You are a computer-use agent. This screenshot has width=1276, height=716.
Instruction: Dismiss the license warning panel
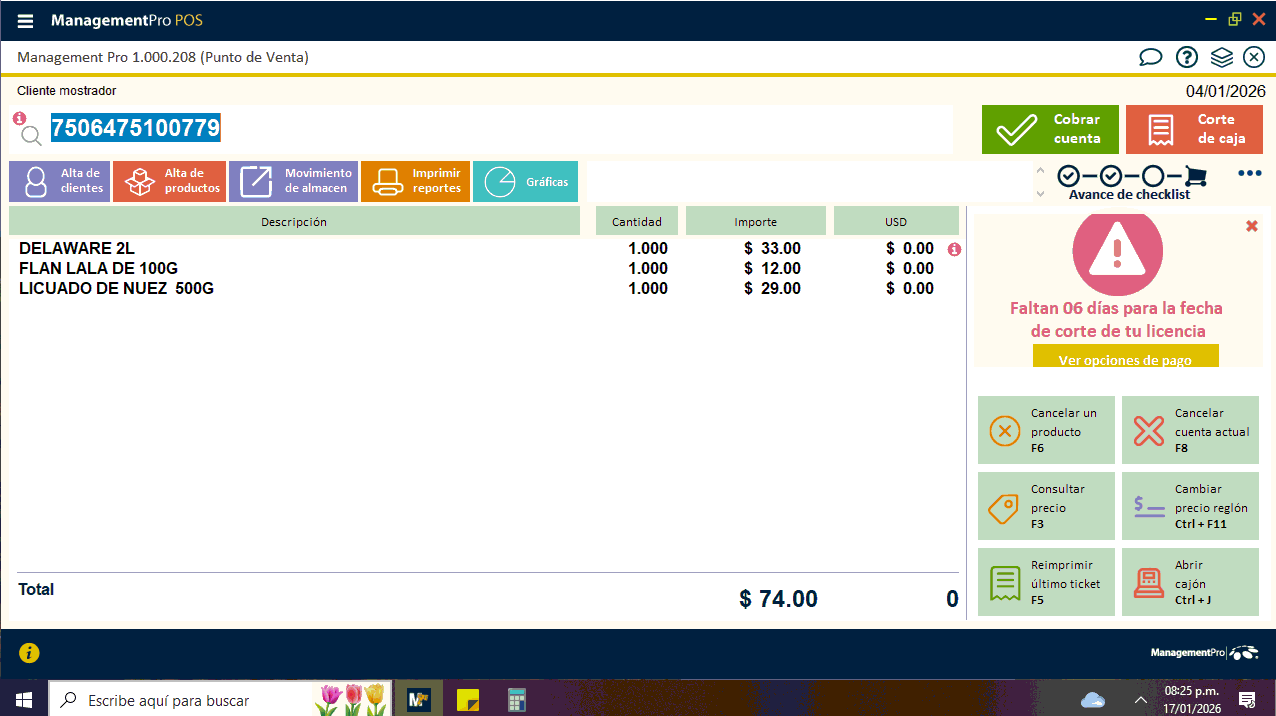[1251, 226]
